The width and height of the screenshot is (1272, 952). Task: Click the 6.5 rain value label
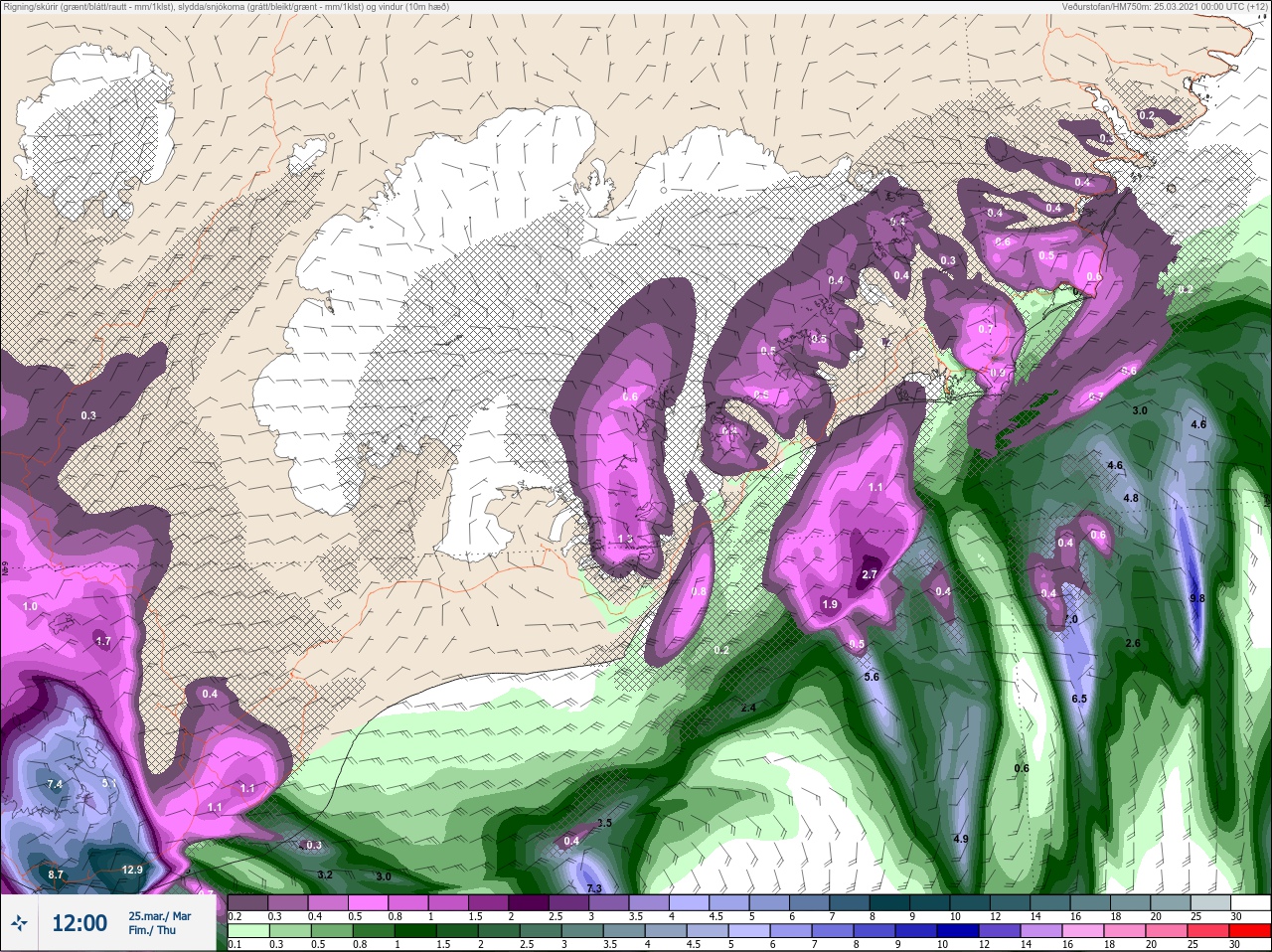pyautogui.click(x=1079, y=699)
